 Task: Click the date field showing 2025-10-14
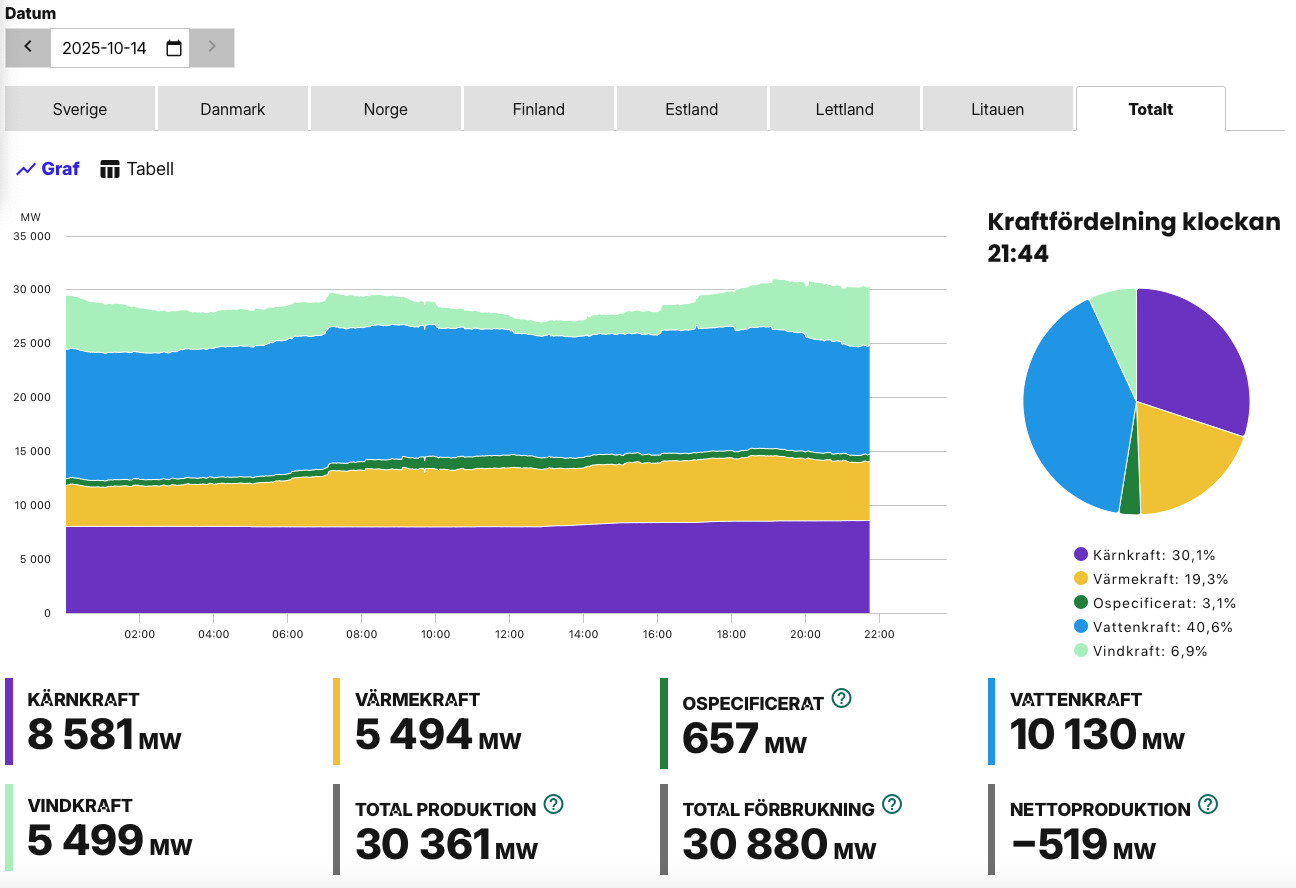pyautogui.click(x=104, y=48)
